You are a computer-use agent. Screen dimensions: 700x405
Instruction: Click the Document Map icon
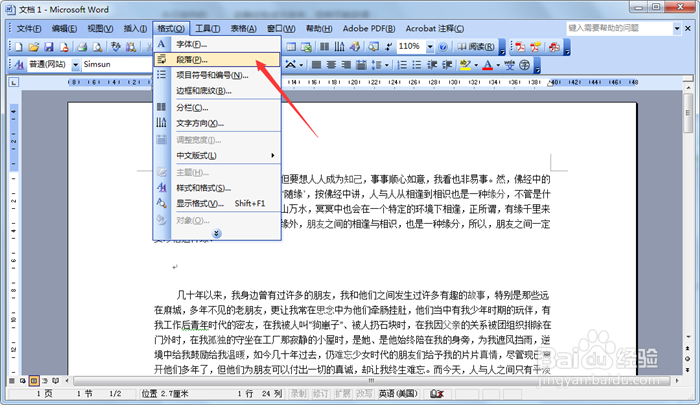point(373,47)
